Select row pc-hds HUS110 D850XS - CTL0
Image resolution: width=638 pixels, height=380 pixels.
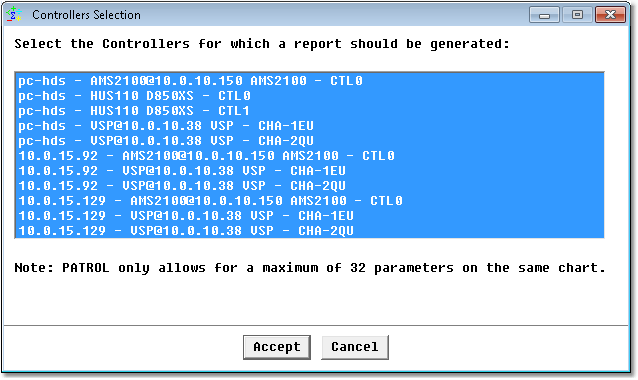click(309, 96)
